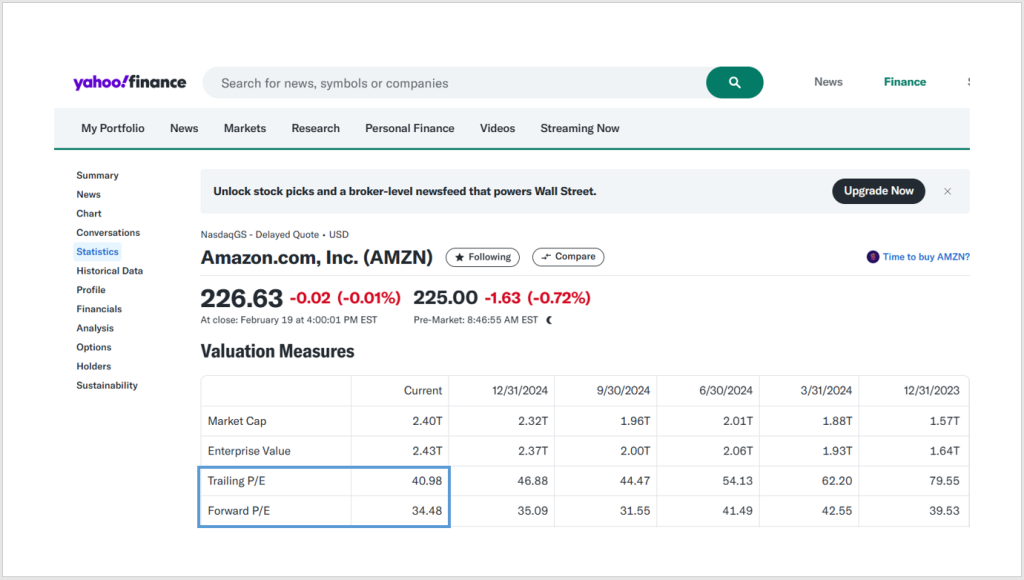
Task: Click the Yahoo Finance logo
Action: coord(129,82)
